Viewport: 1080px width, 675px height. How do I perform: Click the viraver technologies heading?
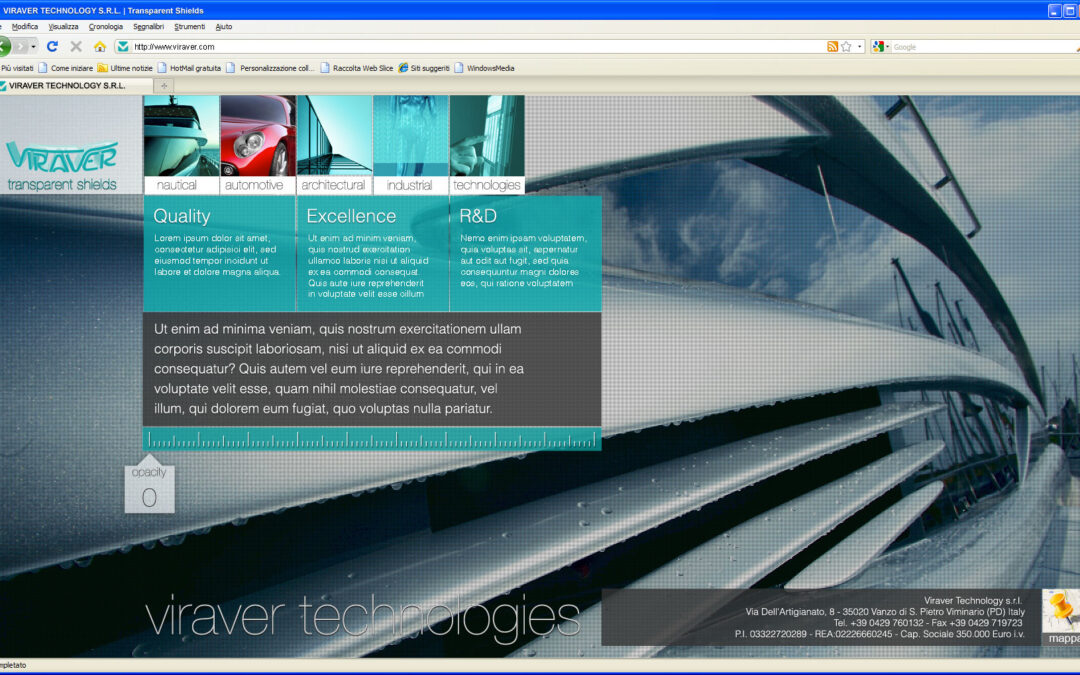click(363, 617)
